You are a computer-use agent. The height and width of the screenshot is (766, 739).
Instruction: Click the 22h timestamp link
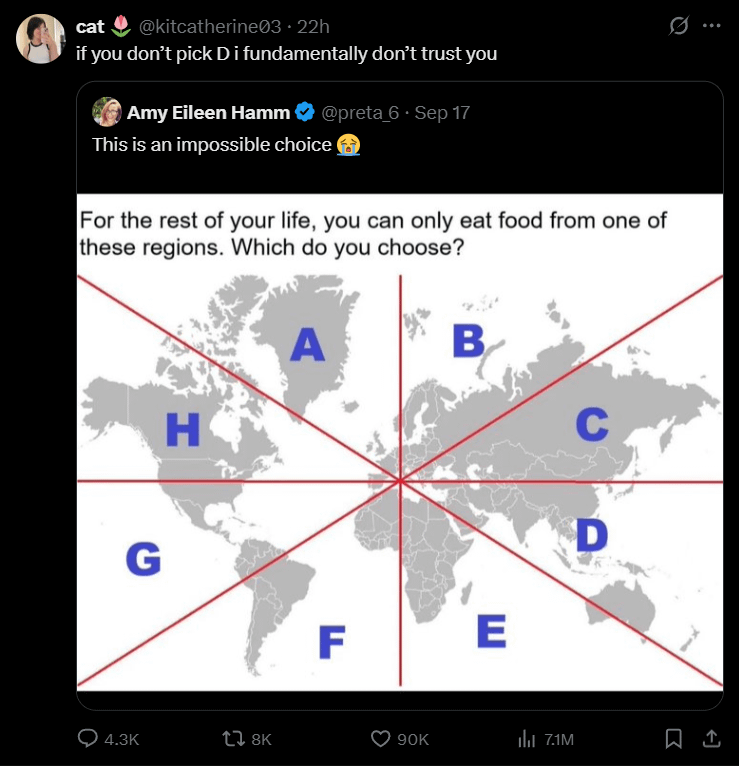[313, 26]
